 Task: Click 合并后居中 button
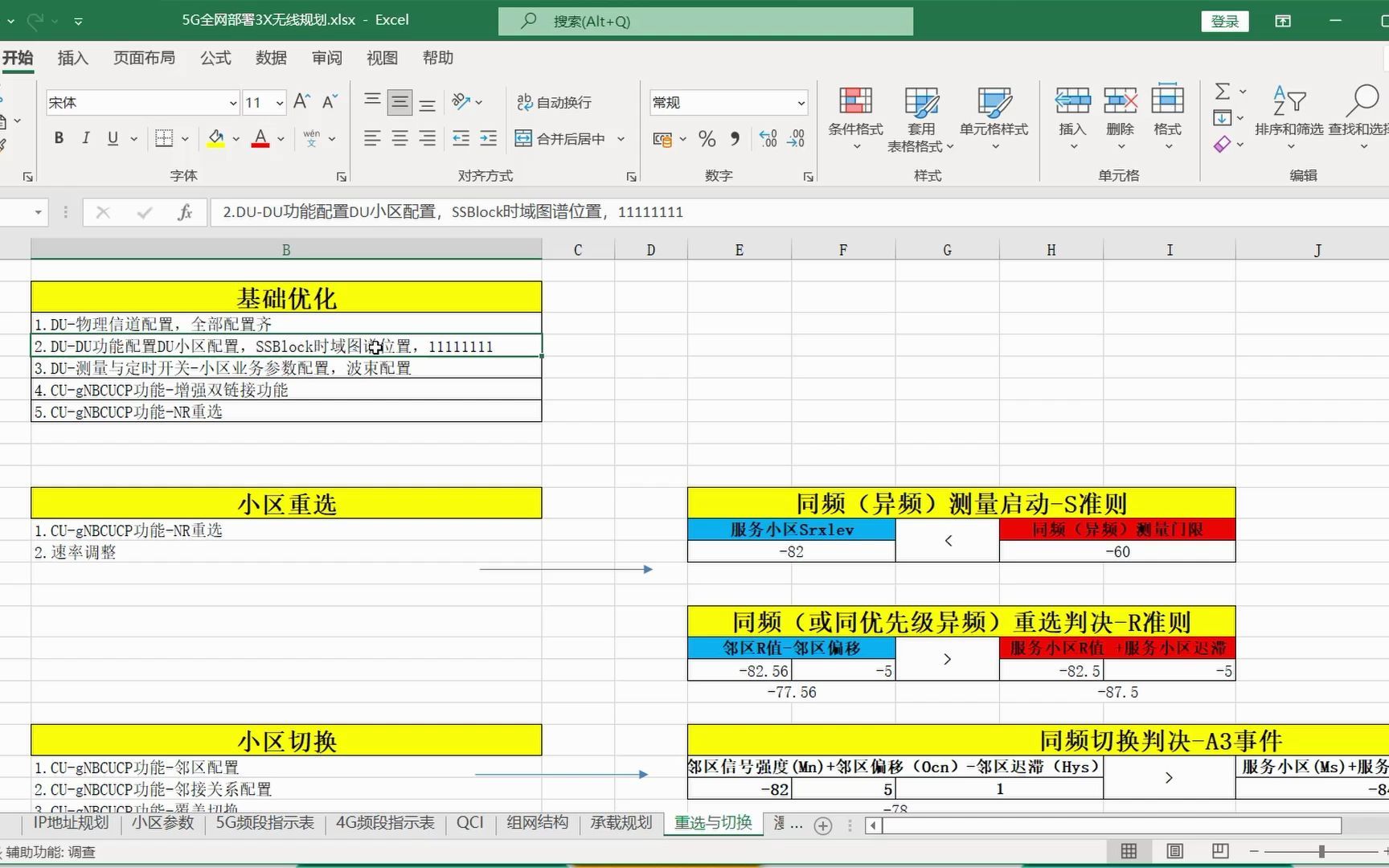click(561, 139)
